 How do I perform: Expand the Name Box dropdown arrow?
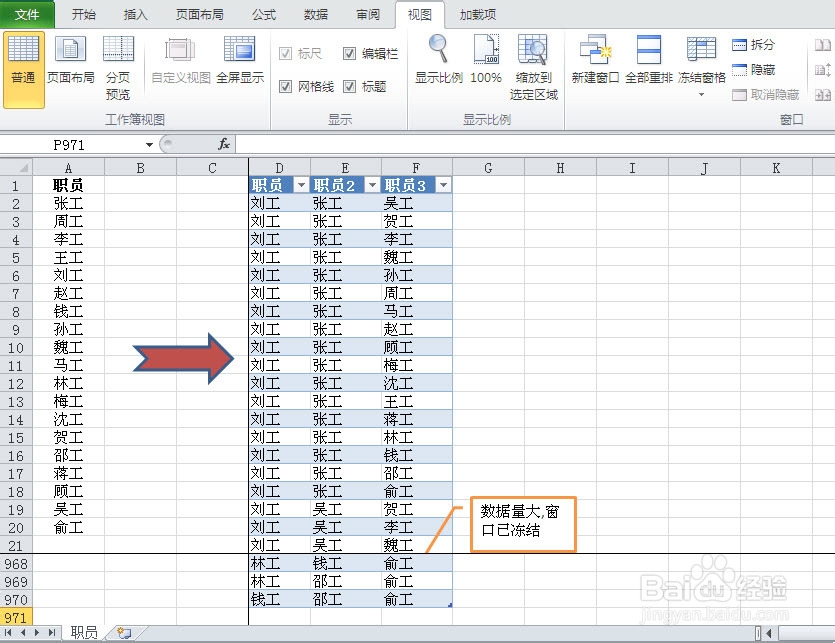pos(150,144)
